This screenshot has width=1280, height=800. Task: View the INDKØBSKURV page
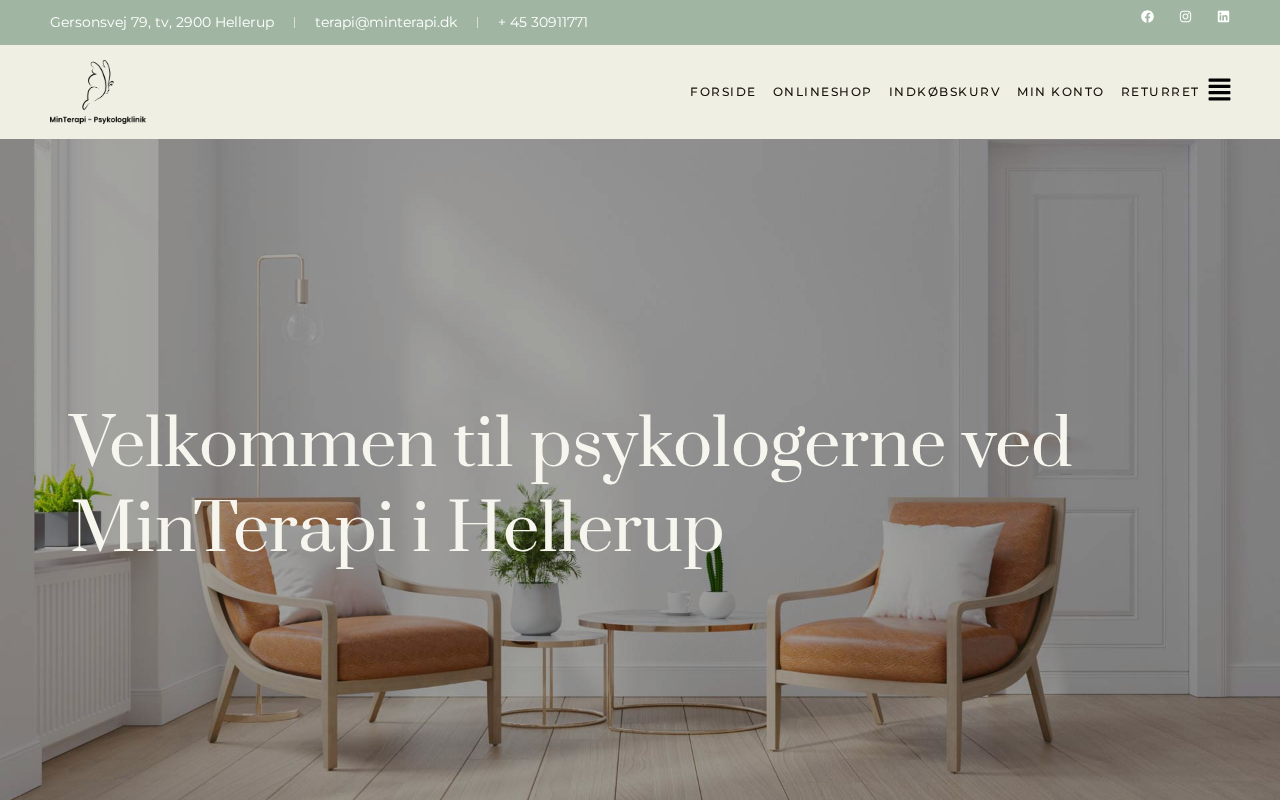[x=944, y=92]
